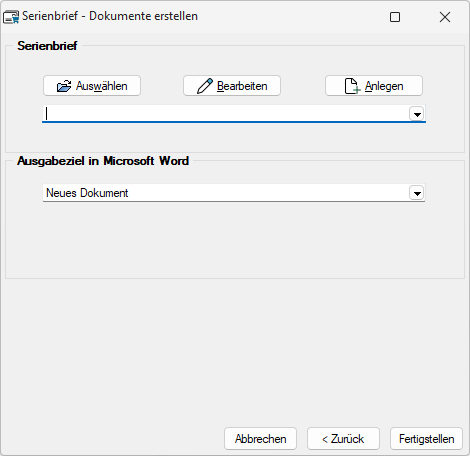Viewport: 470px width, 456px height.
Task: Expand the Serienbrief file dropdown arrow
Action: [417, 114]
